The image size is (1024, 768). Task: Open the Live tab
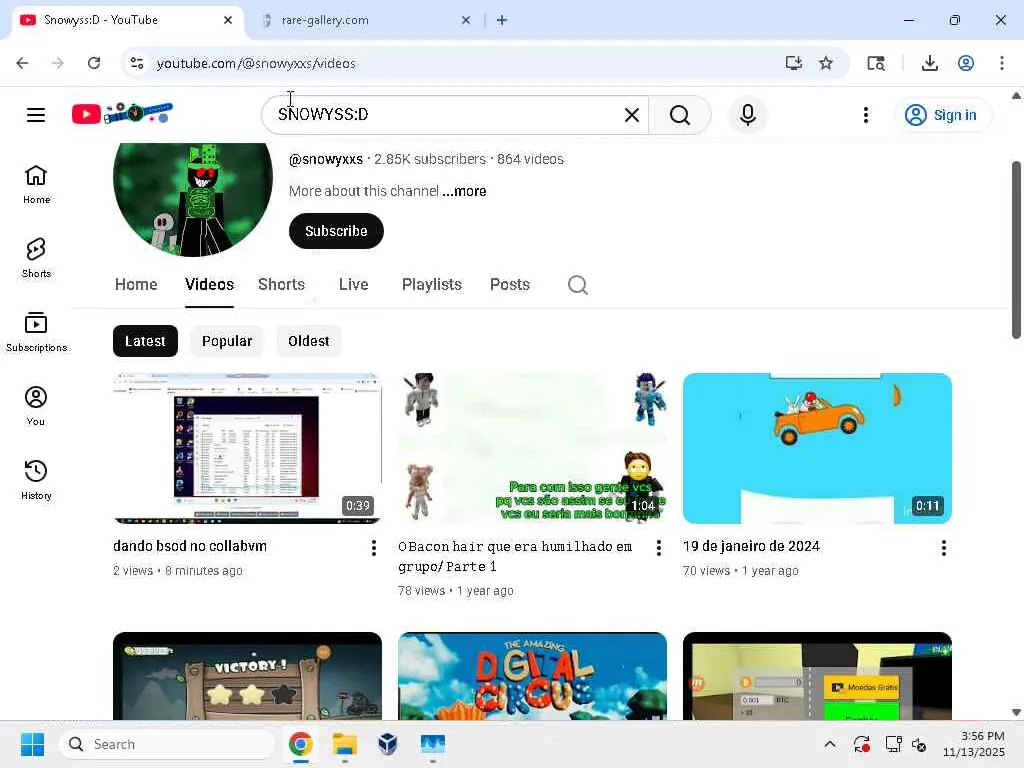pos(353,285)
